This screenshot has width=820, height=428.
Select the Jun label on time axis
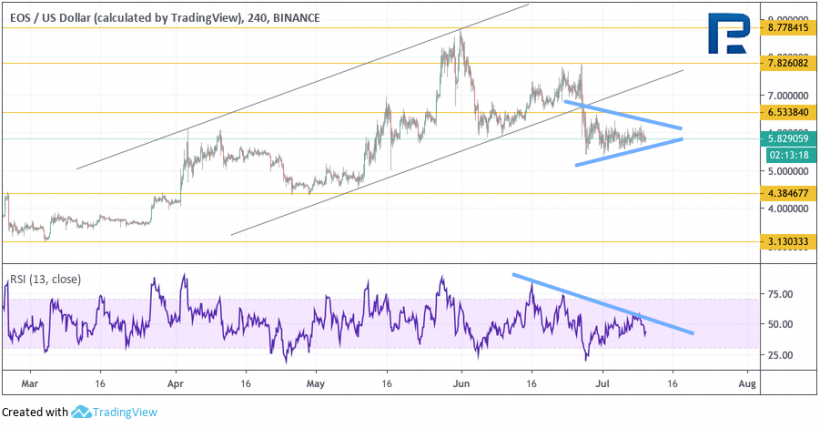pos(461,382)
